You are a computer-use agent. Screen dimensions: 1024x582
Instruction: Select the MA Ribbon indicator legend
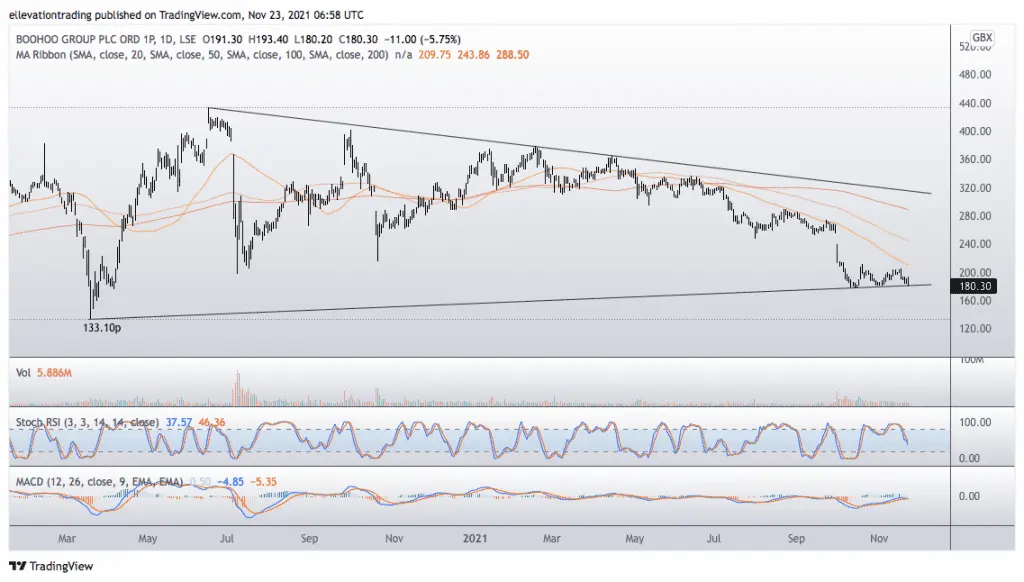click(202, 55)
